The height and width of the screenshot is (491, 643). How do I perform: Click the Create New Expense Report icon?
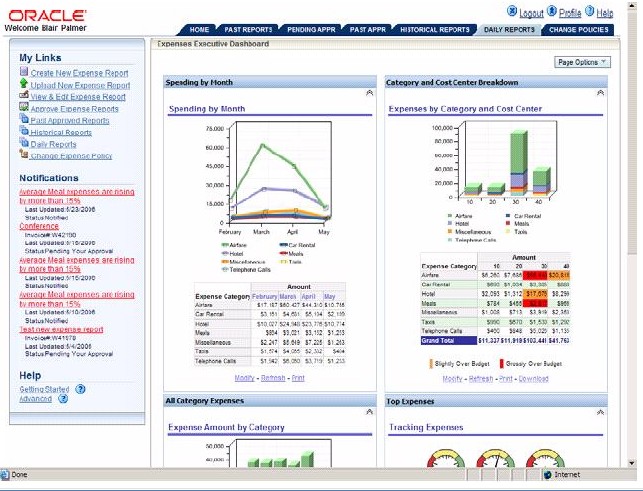[24, 71]
